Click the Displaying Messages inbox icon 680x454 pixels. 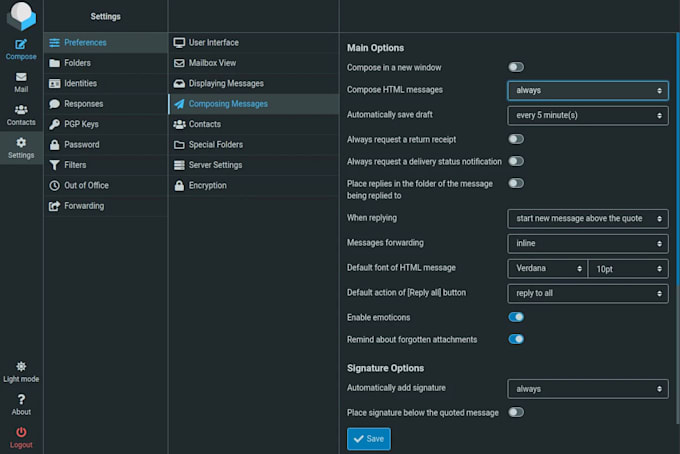[179, 83]
